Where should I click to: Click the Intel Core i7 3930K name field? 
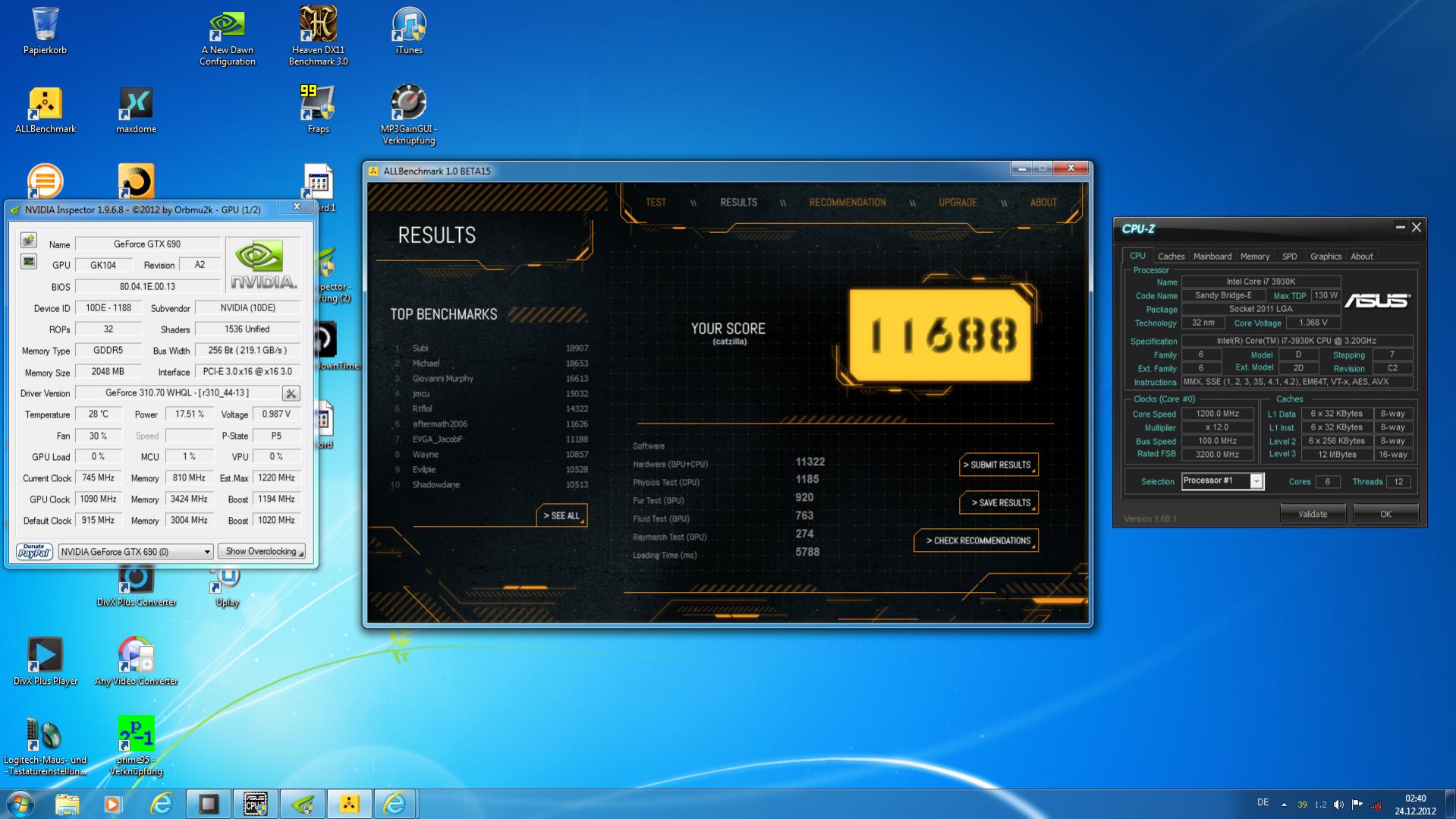tap(1261, 282)
